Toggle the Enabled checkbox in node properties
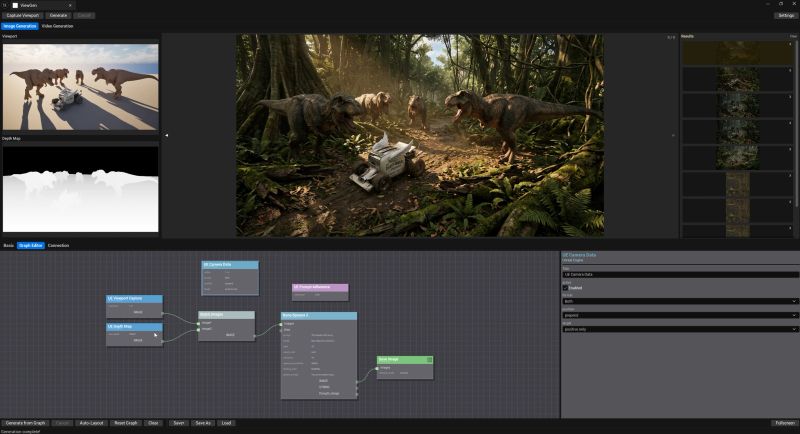The image size is (800, 434). 565,288
